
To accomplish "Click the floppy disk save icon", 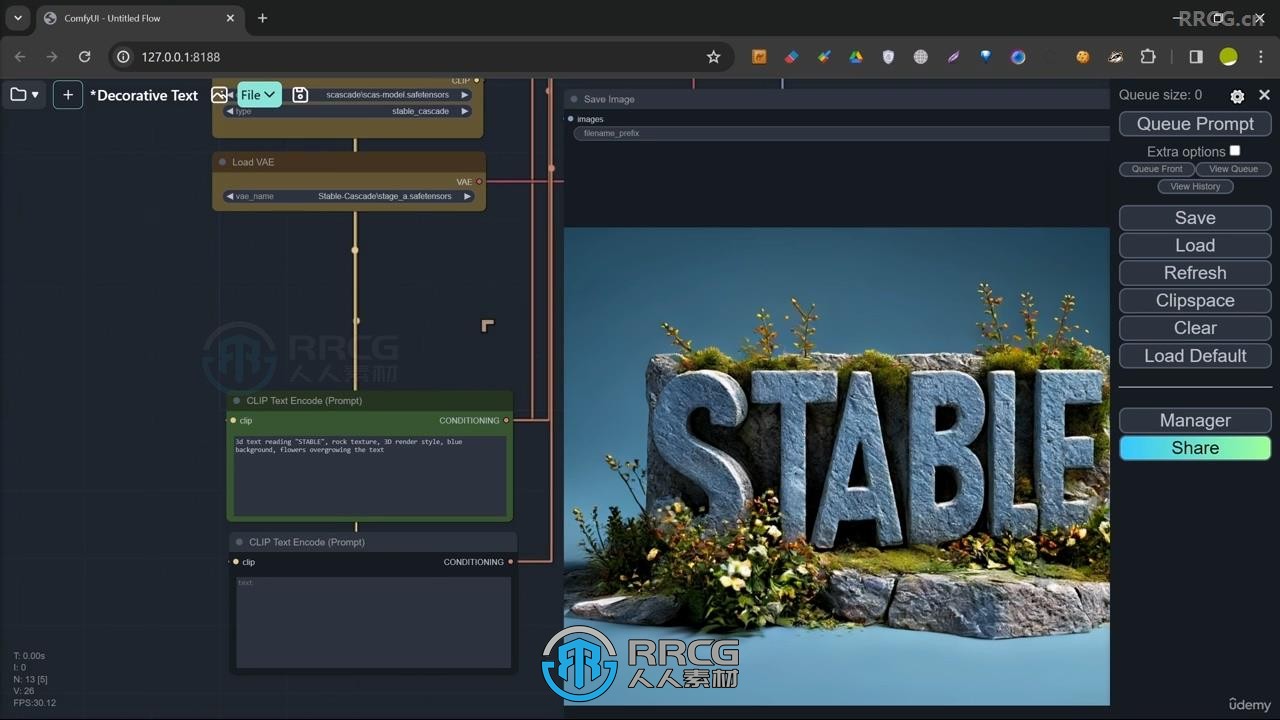I will click(x=300, y=95).
